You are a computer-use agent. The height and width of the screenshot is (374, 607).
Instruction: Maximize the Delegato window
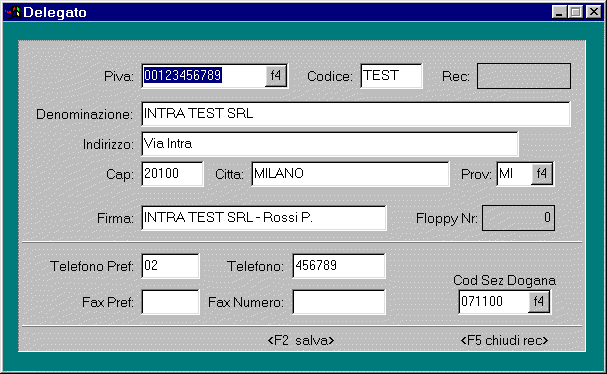[575, 12]
